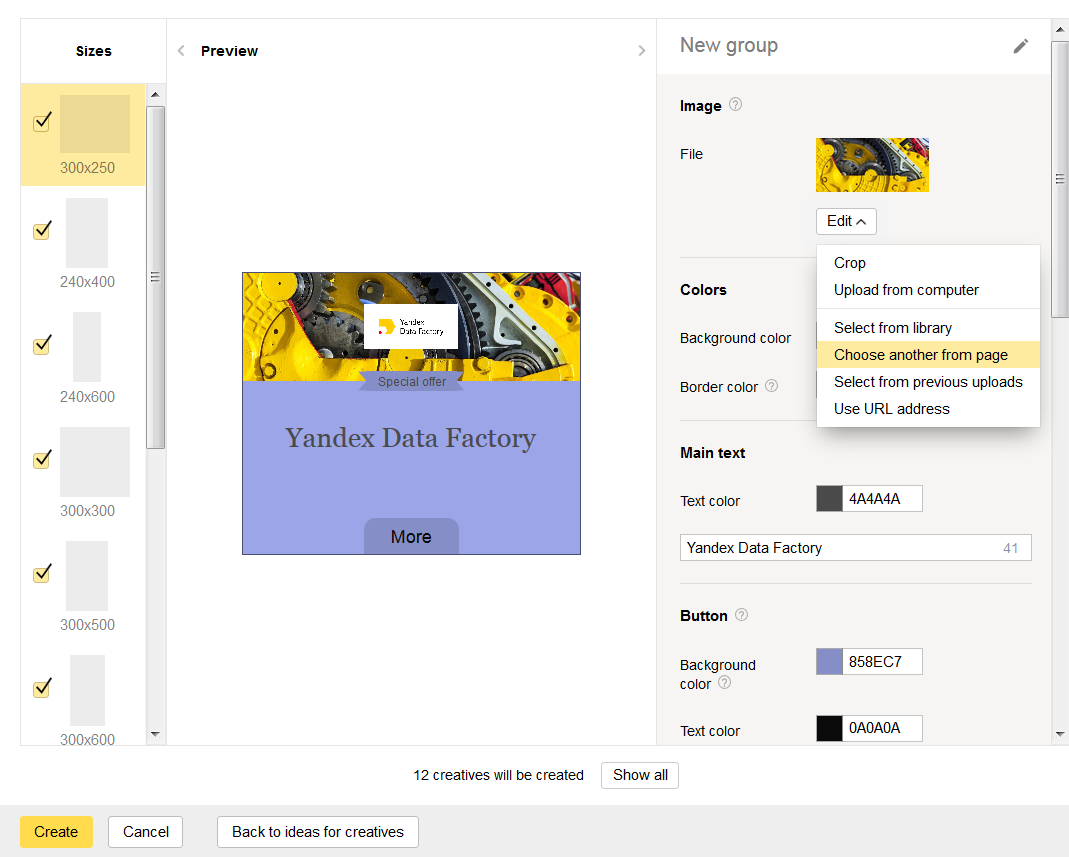Collapse the Edit image dropdown
1069x857 pixels.
(846, 221)
